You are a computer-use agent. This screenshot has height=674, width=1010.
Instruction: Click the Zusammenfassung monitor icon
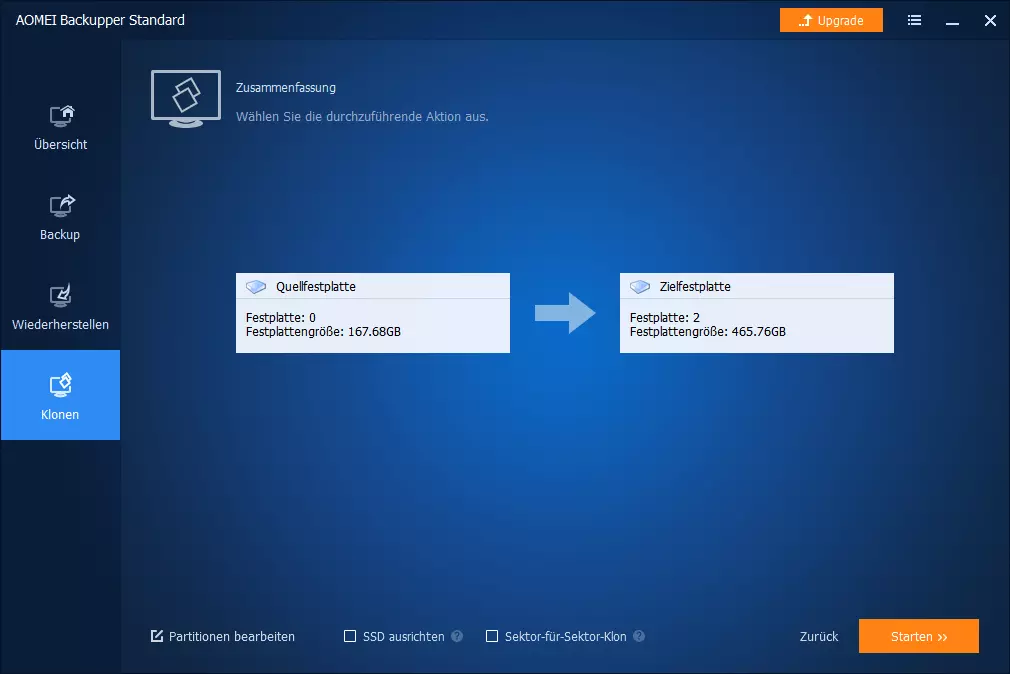click(x=186, y=99)
